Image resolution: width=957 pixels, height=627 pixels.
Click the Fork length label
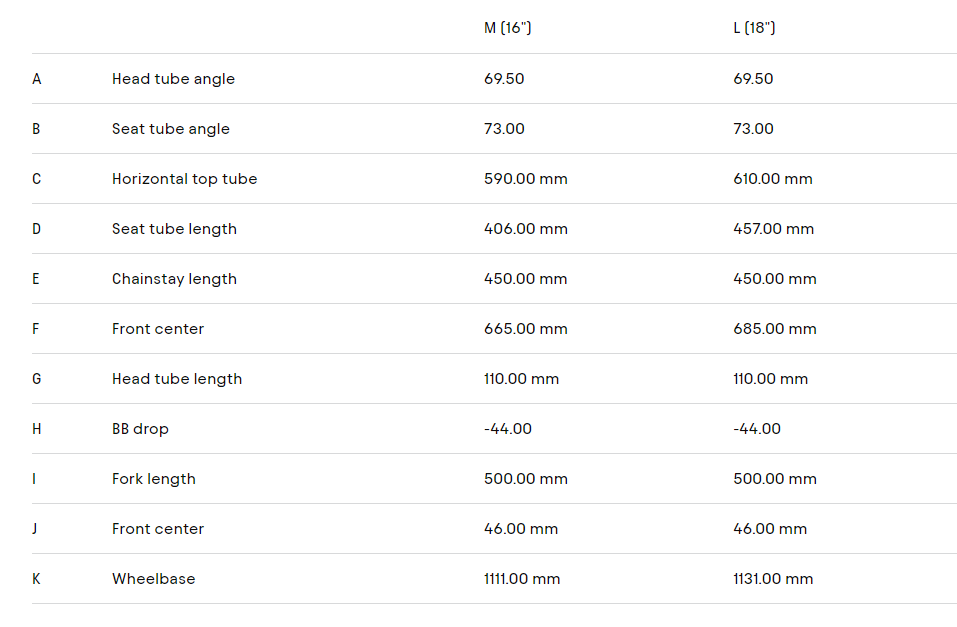tap(154, 479)
